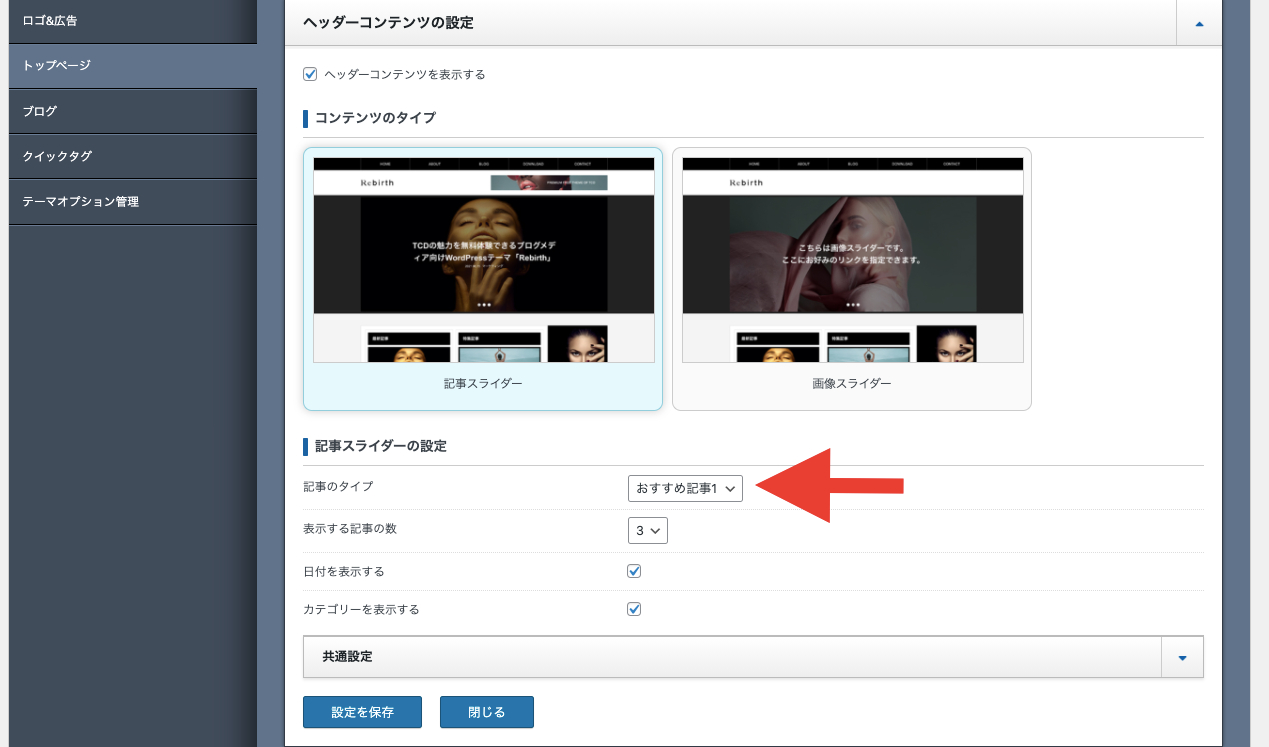1269x747 pixels.
Task: Click the 日付を表示する label text
Action: click(x=344, y=571)
